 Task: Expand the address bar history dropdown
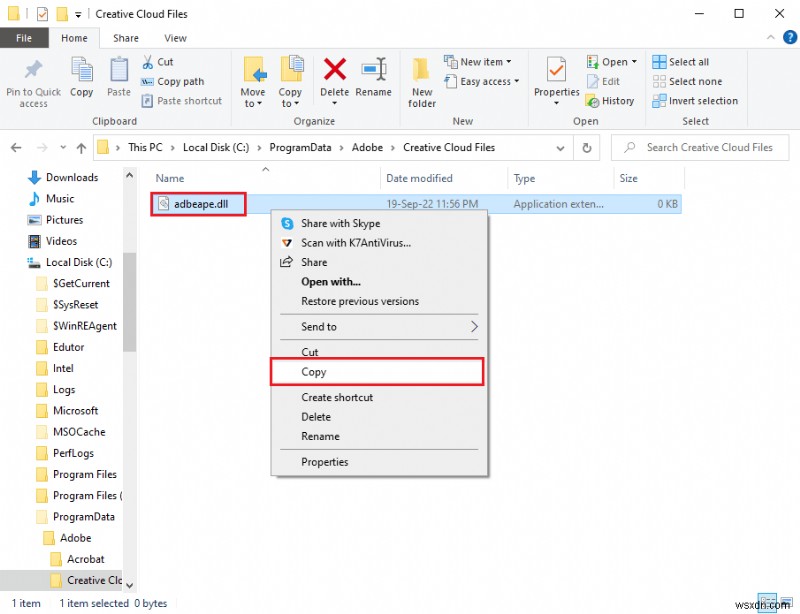click(560, 147)
